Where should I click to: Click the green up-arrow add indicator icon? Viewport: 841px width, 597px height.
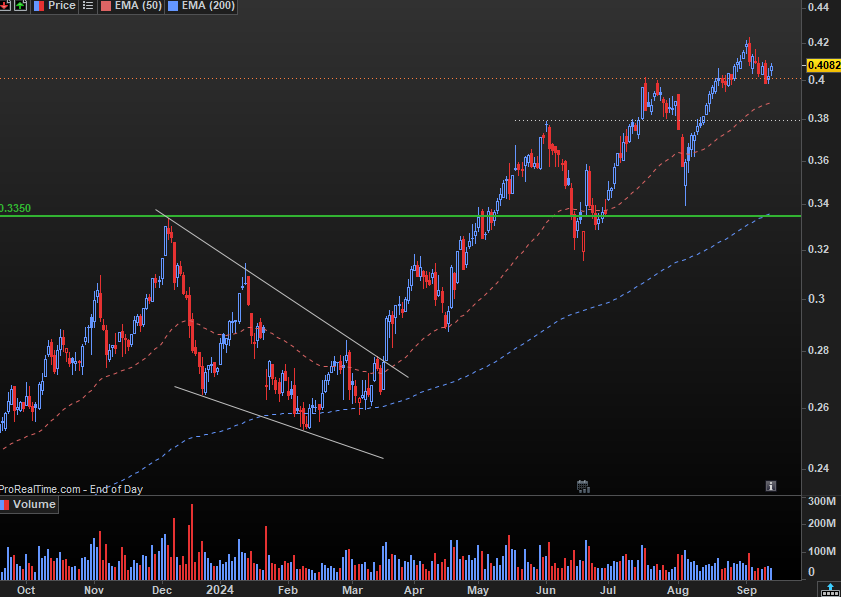[20, 6]
